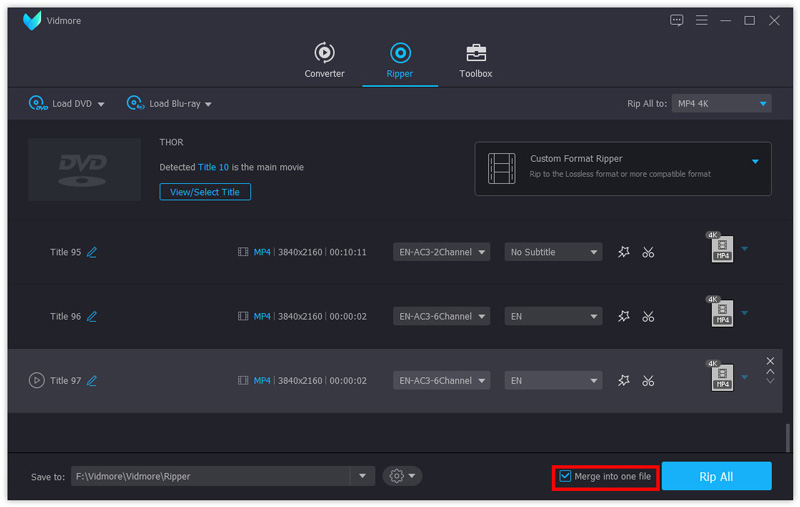Click the 4K MP4 format icon for Title 95
800x507 pixels.
[721, 249]
